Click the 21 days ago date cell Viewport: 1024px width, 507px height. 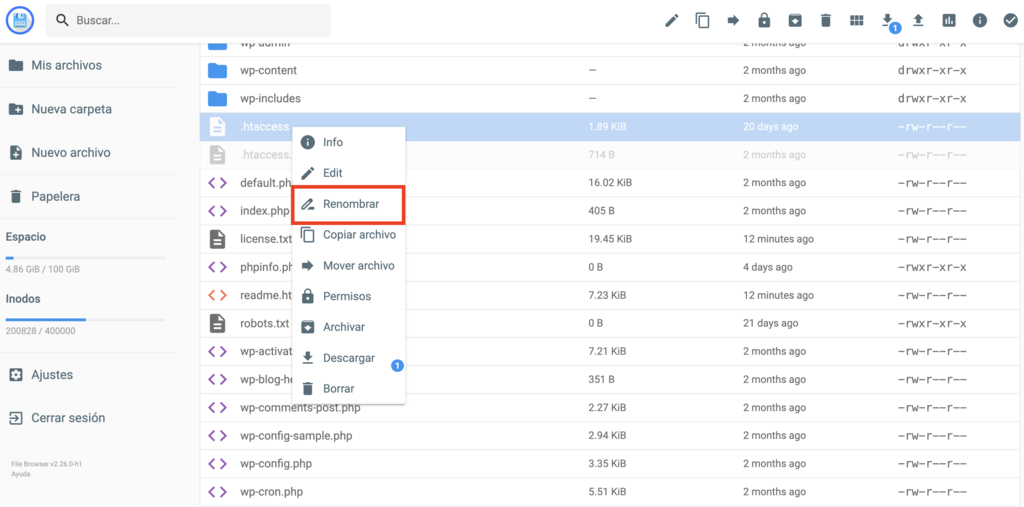(x=771, y=323)
